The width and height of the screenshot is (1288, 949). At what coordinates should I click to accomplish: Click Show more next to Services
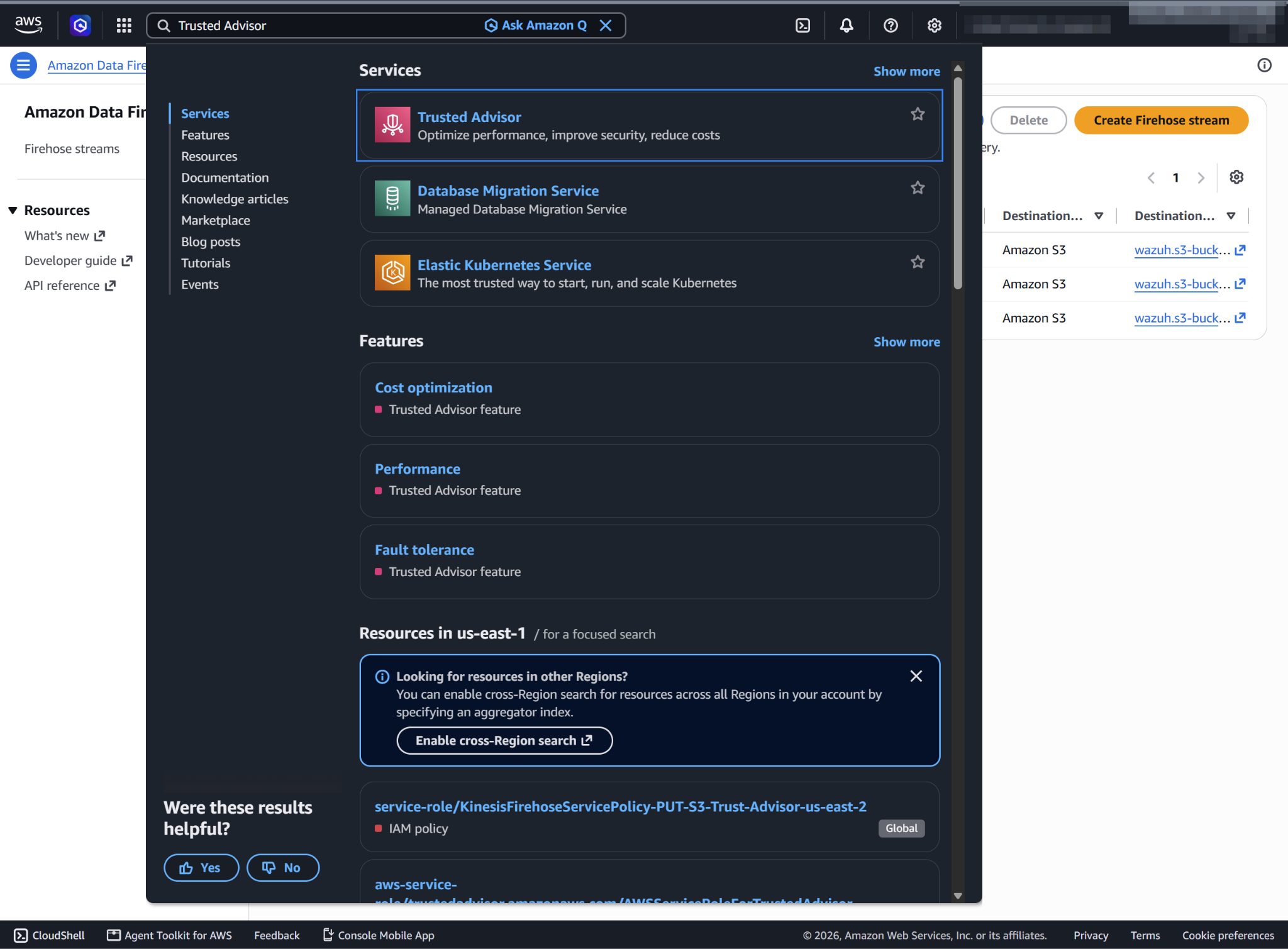coord(906,71)
